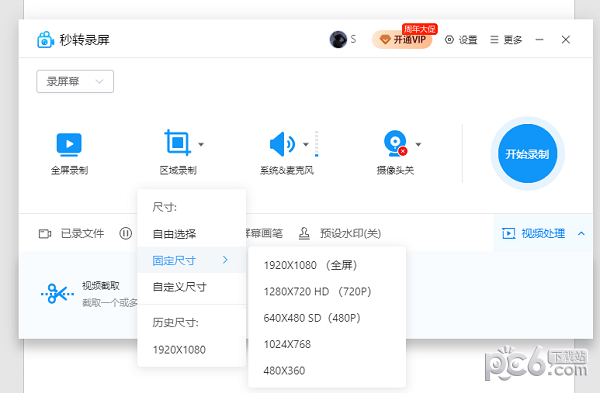Open 已录文件 recorded files
Screen dimensions: 600x393
point(72,233)
